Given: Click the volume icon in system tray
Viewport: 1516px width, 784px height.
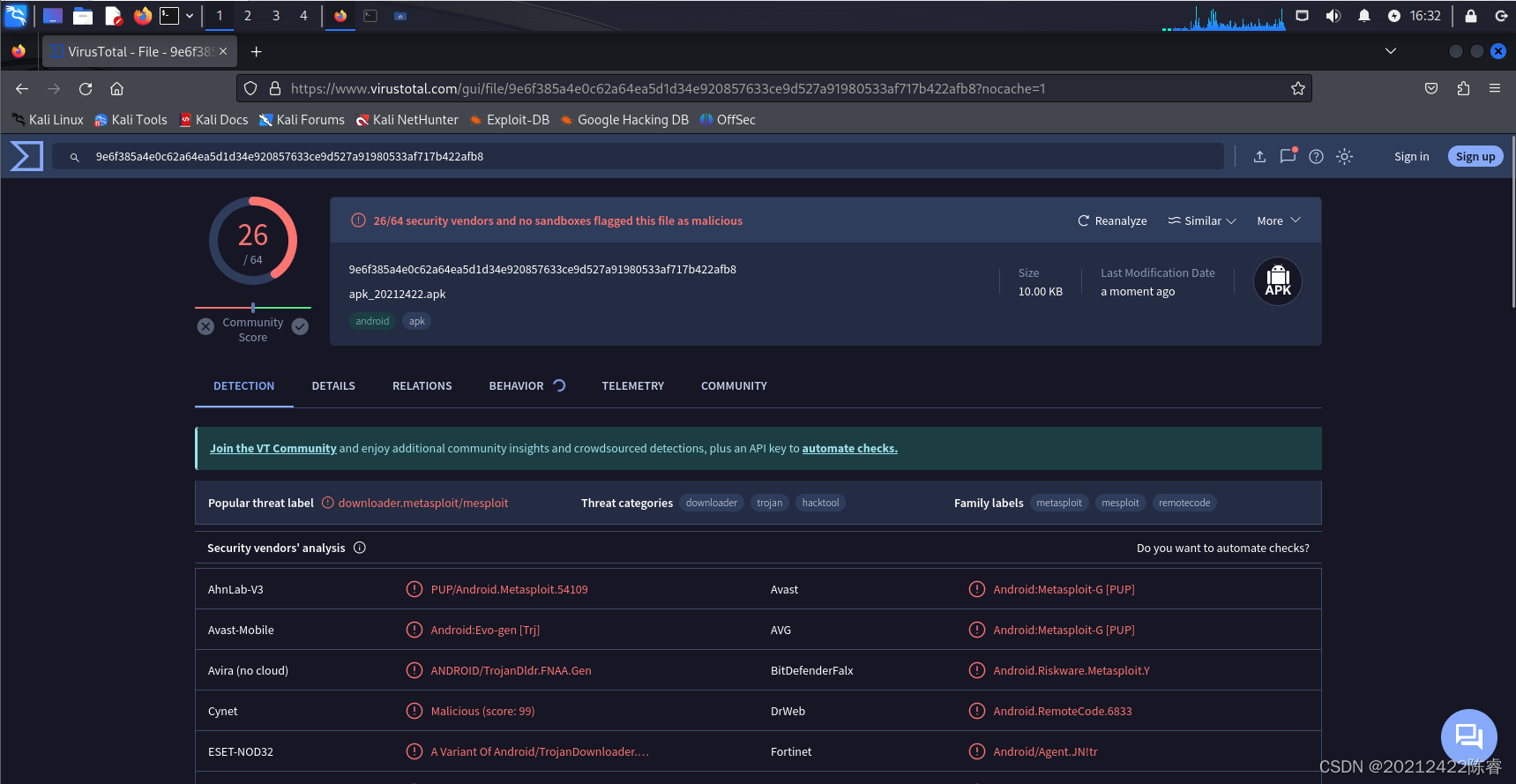Looking at the screenshot, I should (x=1333, y=16).
